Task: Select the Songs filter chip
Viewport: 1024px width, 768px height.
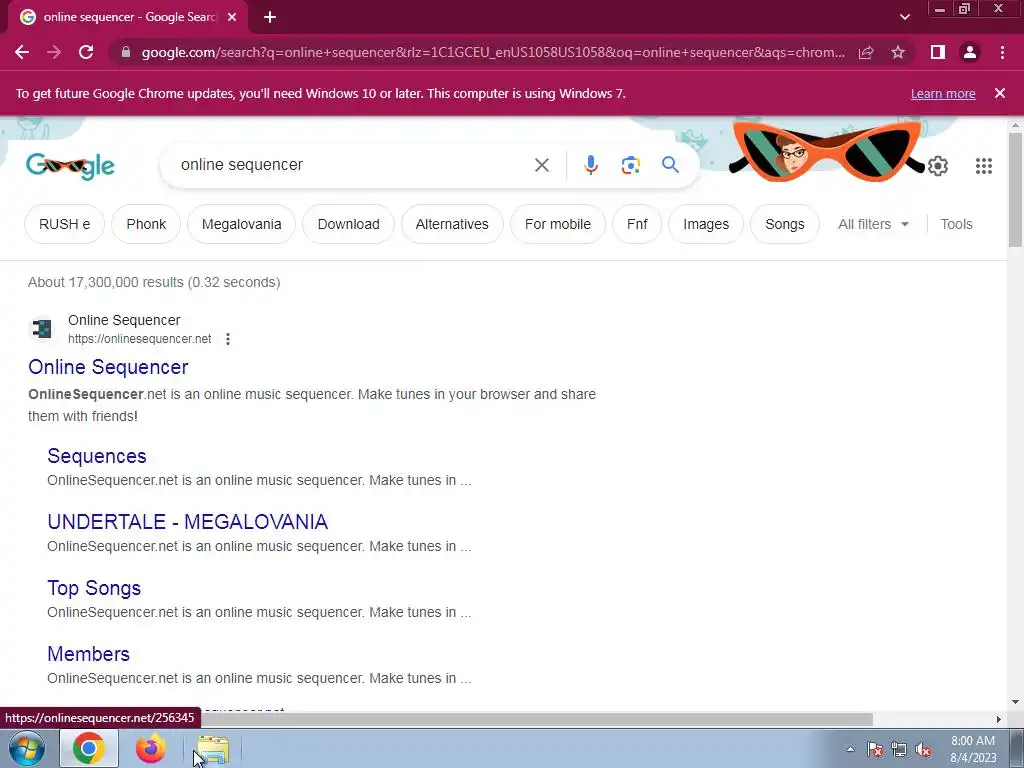Action: coord(784,224)
